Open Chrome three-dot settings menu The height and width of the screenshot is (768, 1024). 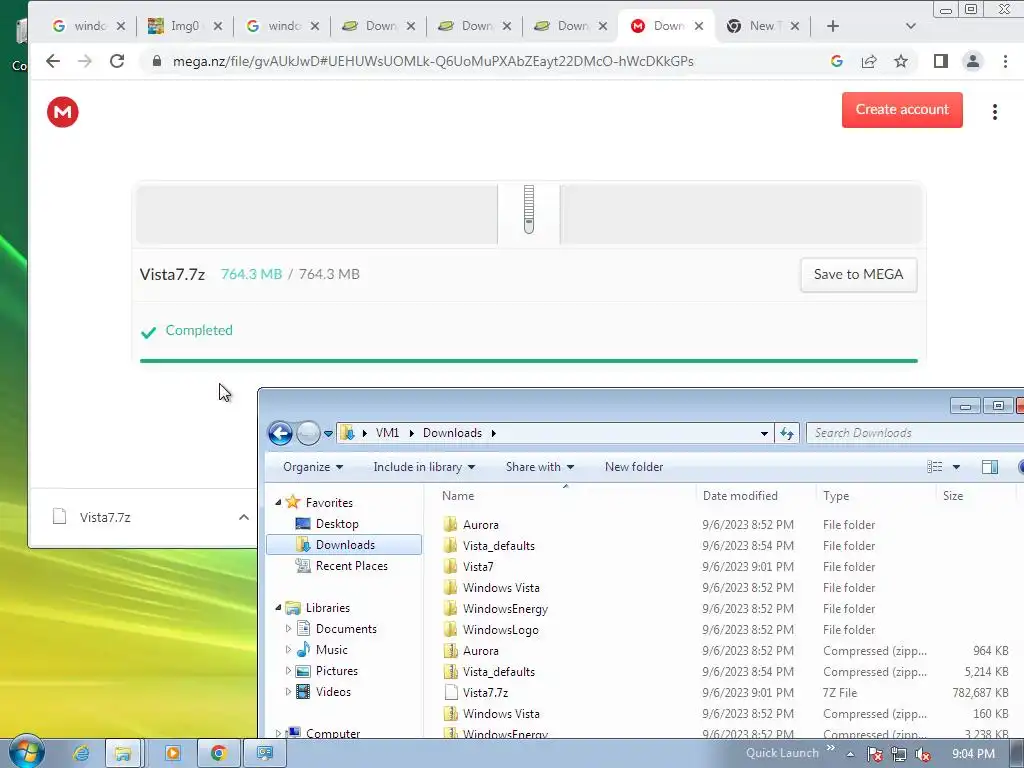(1005, 61)
